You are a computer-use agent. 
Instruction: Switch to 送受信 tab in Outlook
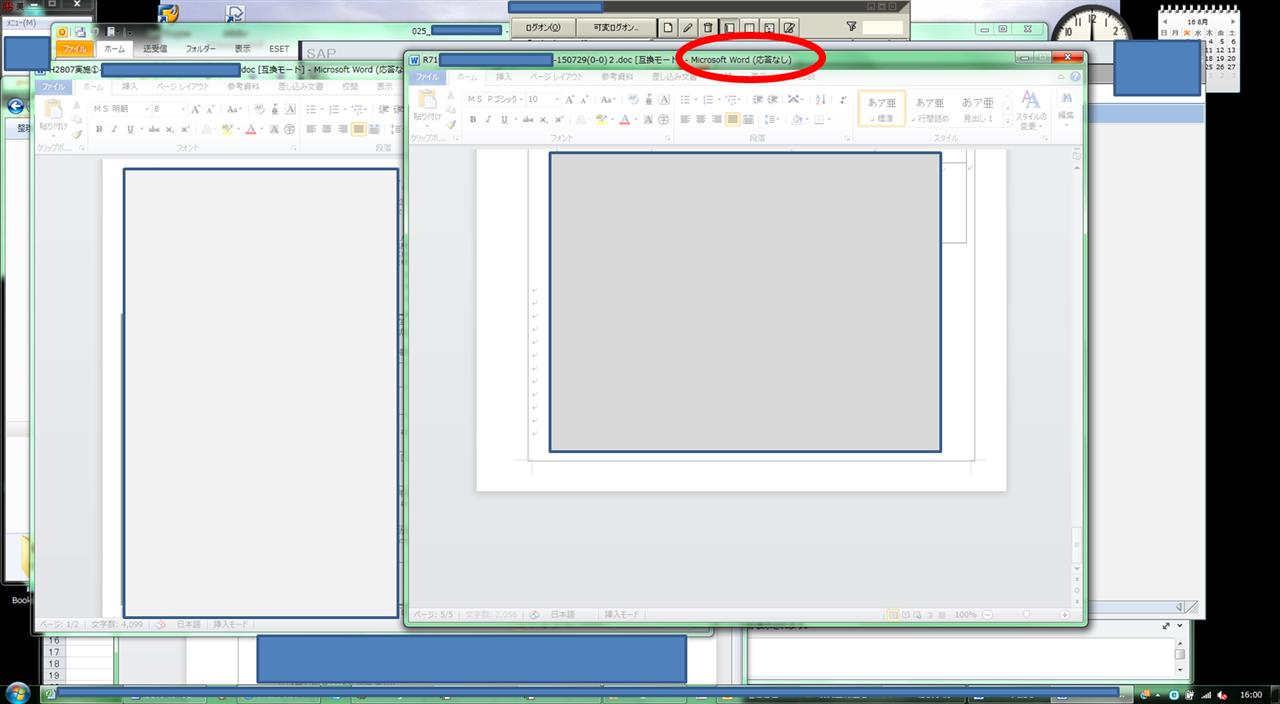point(155,48)
